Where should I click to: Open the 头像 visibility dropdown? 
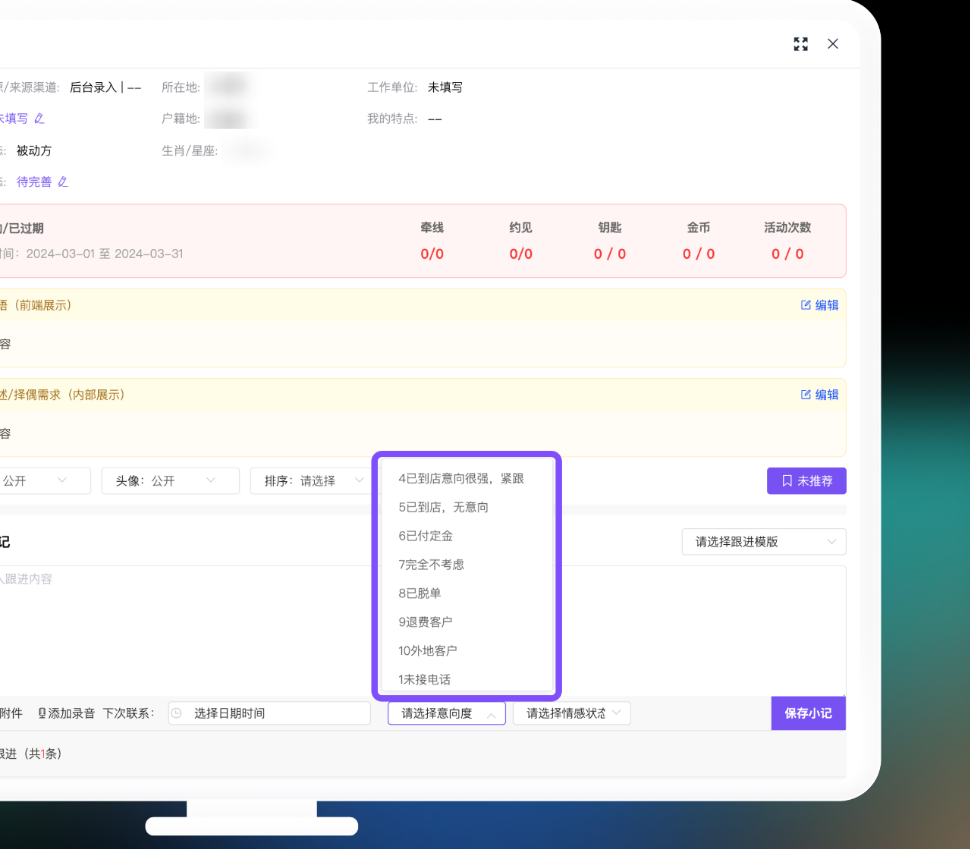point(170,481)
